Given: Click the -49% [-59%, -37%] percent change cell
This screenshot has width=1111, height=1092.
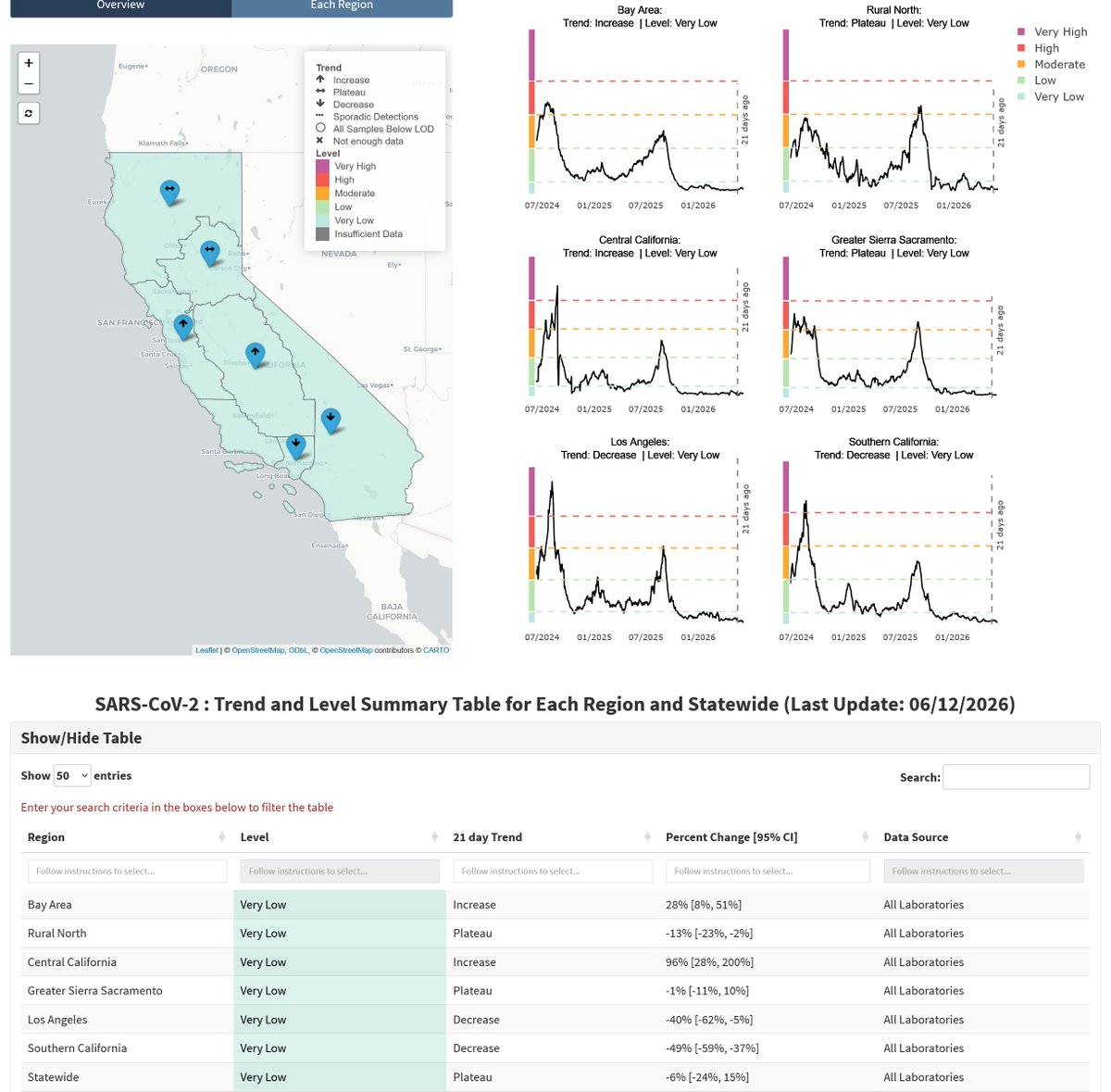Looking at the screenshot, I should pyautogui.click(x=768, y=1048).
